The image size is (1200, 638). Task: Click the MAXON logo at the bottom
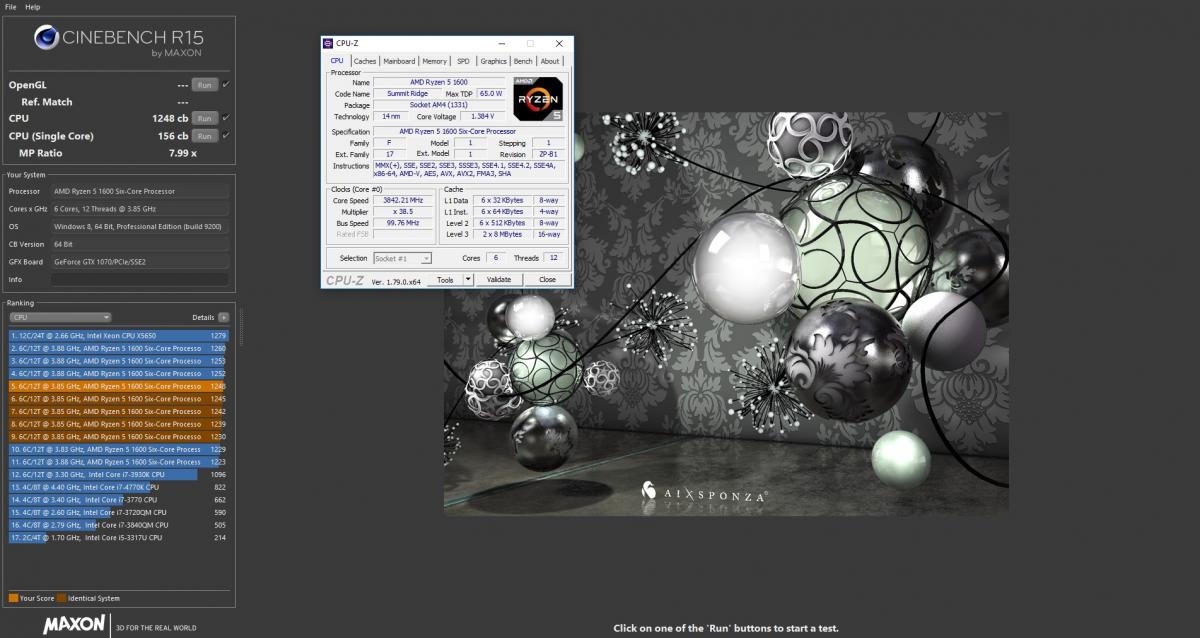point(74,624)
